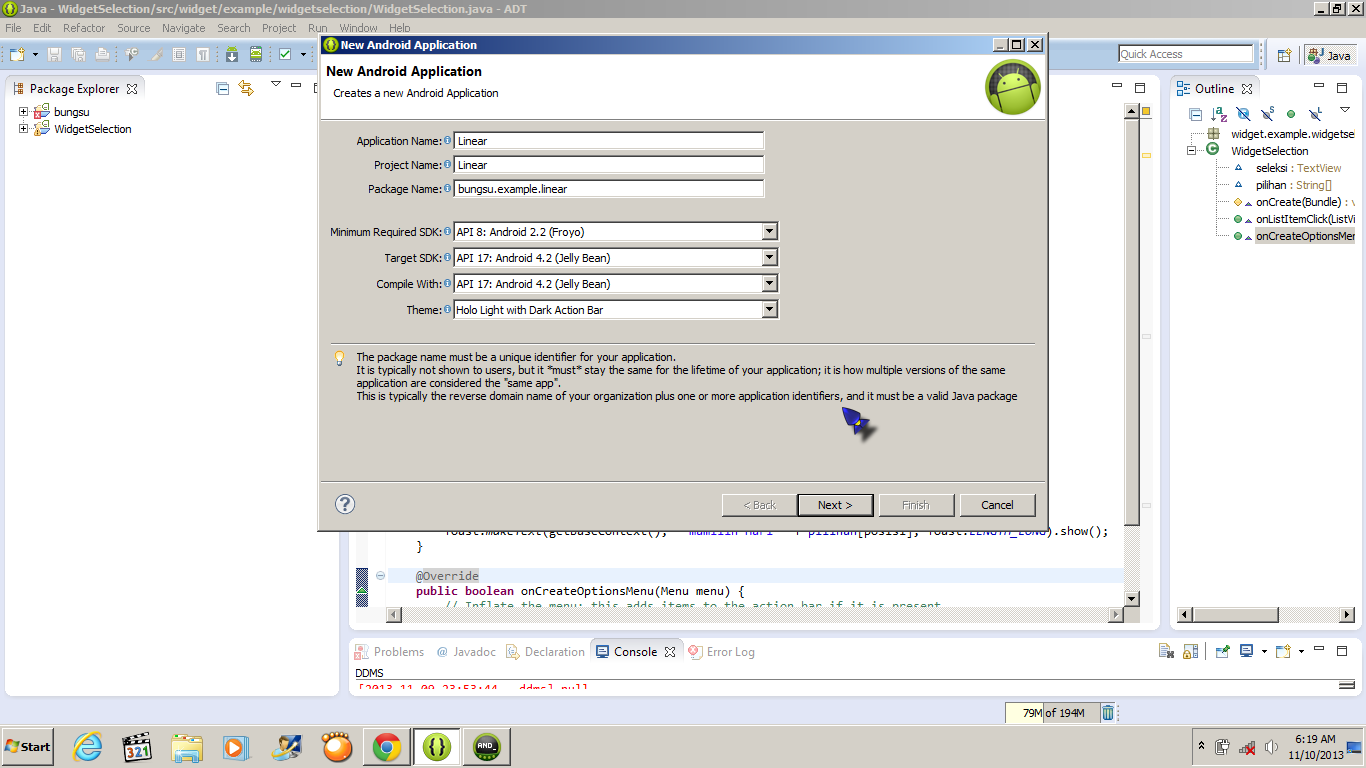1366x768 pixels.
Task: Select the bungsu project in Package Explorer
Action: tap(72, 112)
